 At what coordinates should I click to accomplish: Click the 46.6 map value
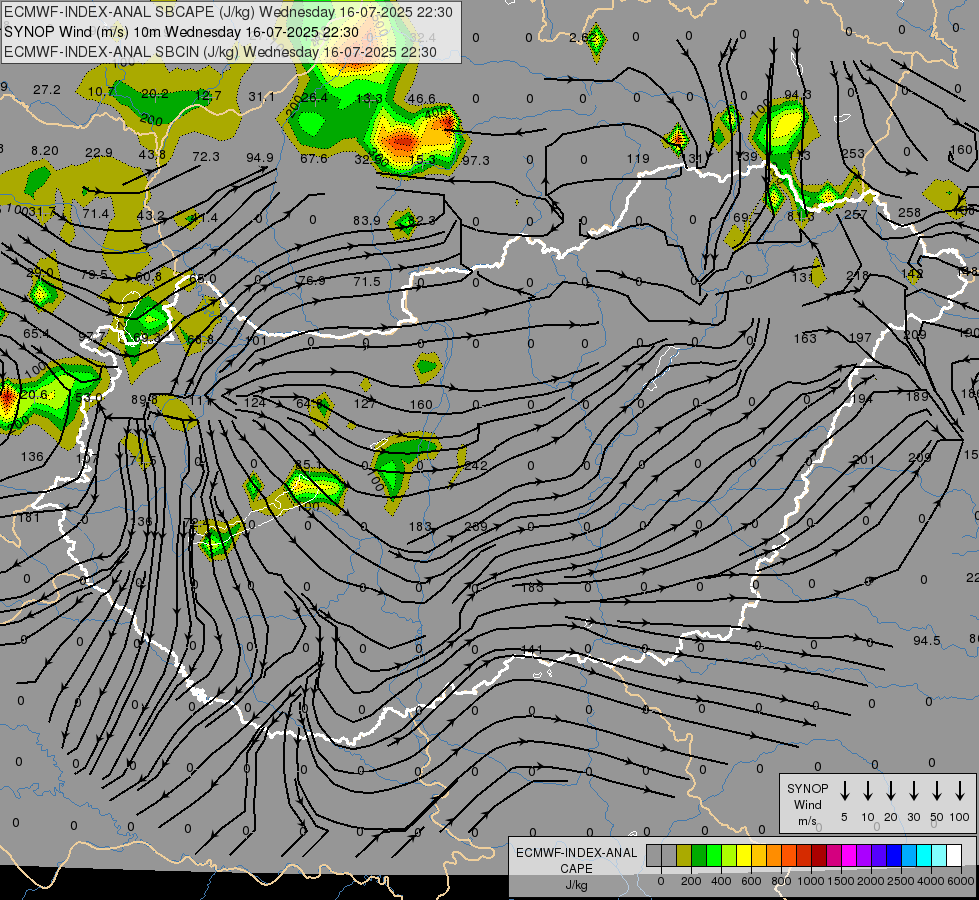pos(421,98)
